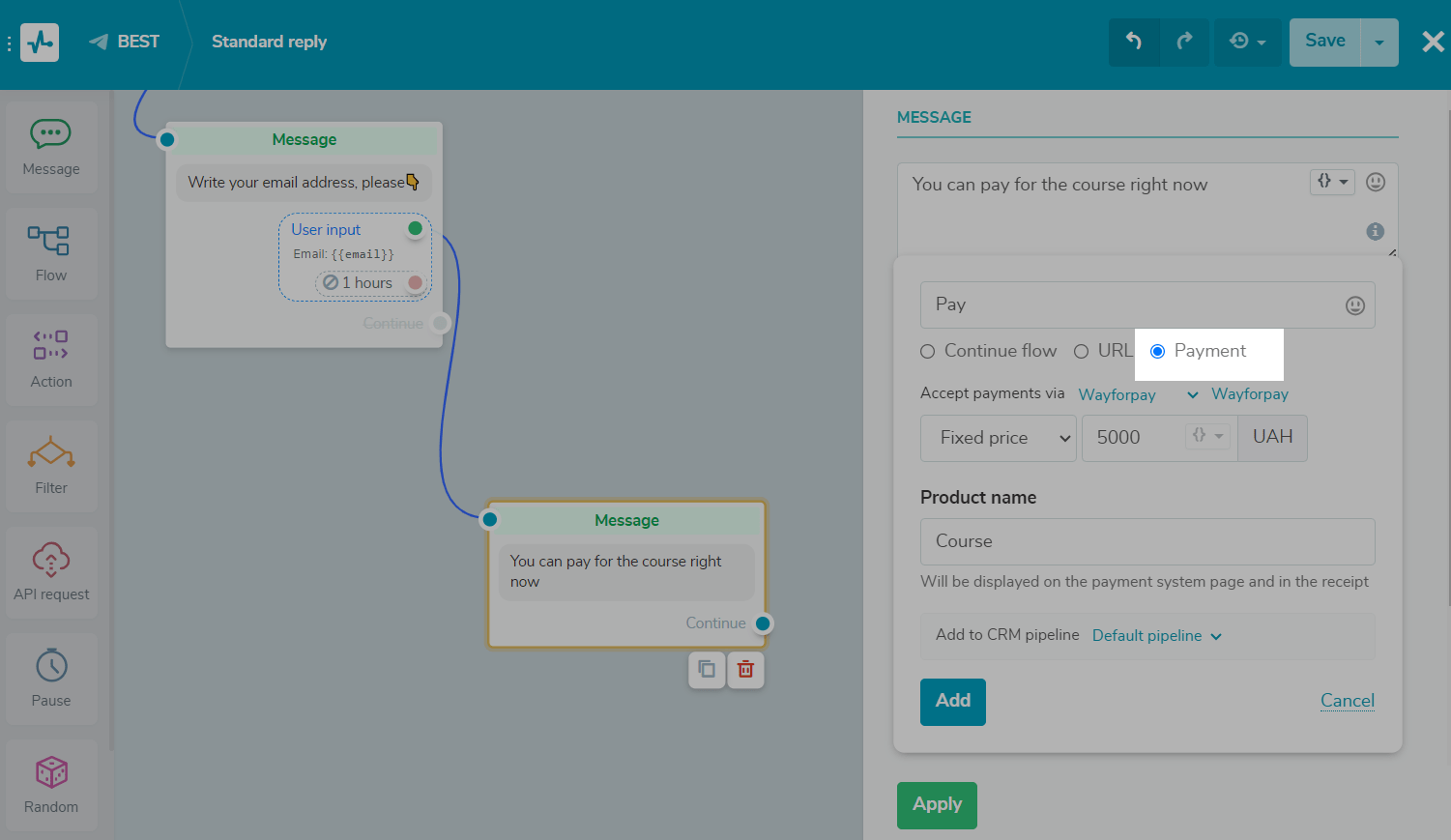Select the Continue flow radio option

click(928, 352)
